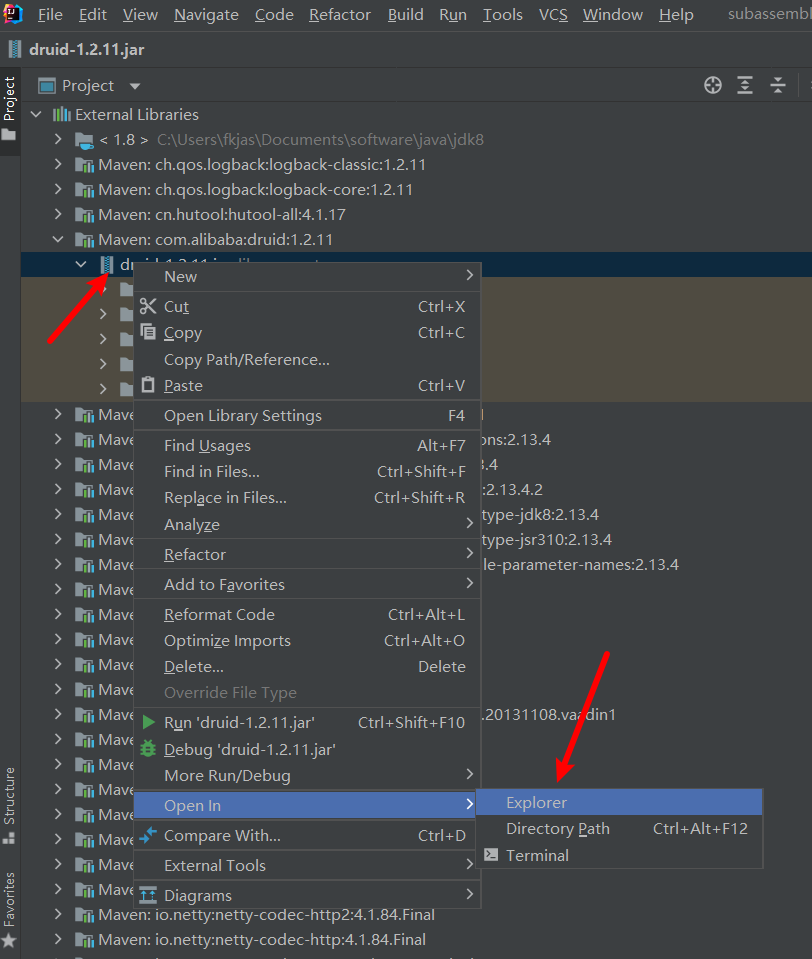Click the locate/select opened file crosshair icon
This screenshot has height=959, width=812.
[712, 85]
